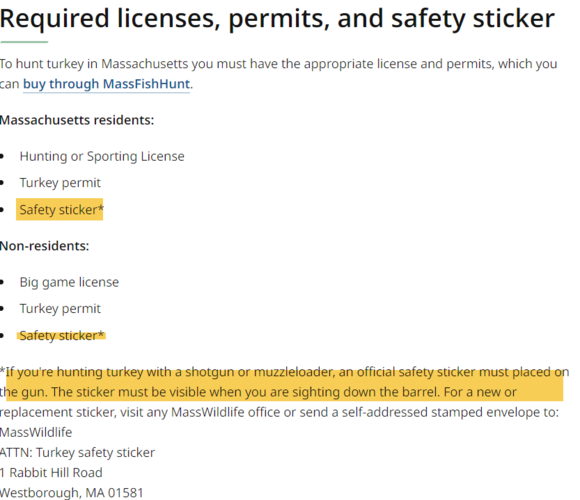
Task: Click the Westborough, MA 01581 line
Action: pos(71,493)
